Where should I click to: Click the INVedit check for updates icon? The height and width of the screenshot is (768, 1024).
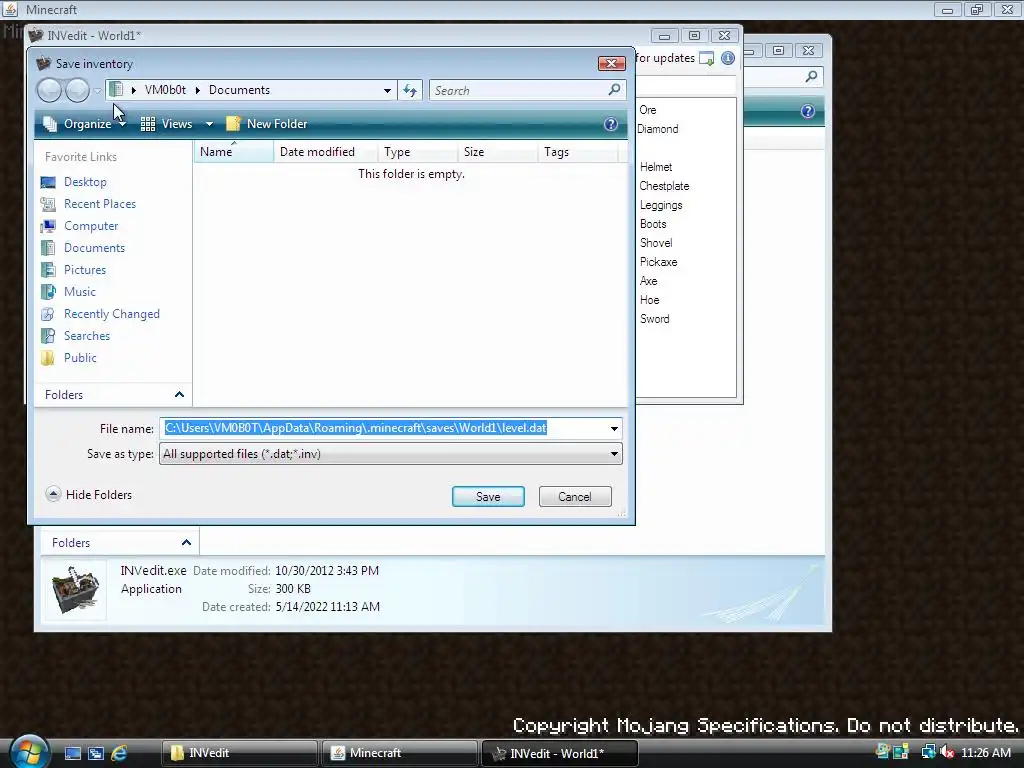point(706,59)
